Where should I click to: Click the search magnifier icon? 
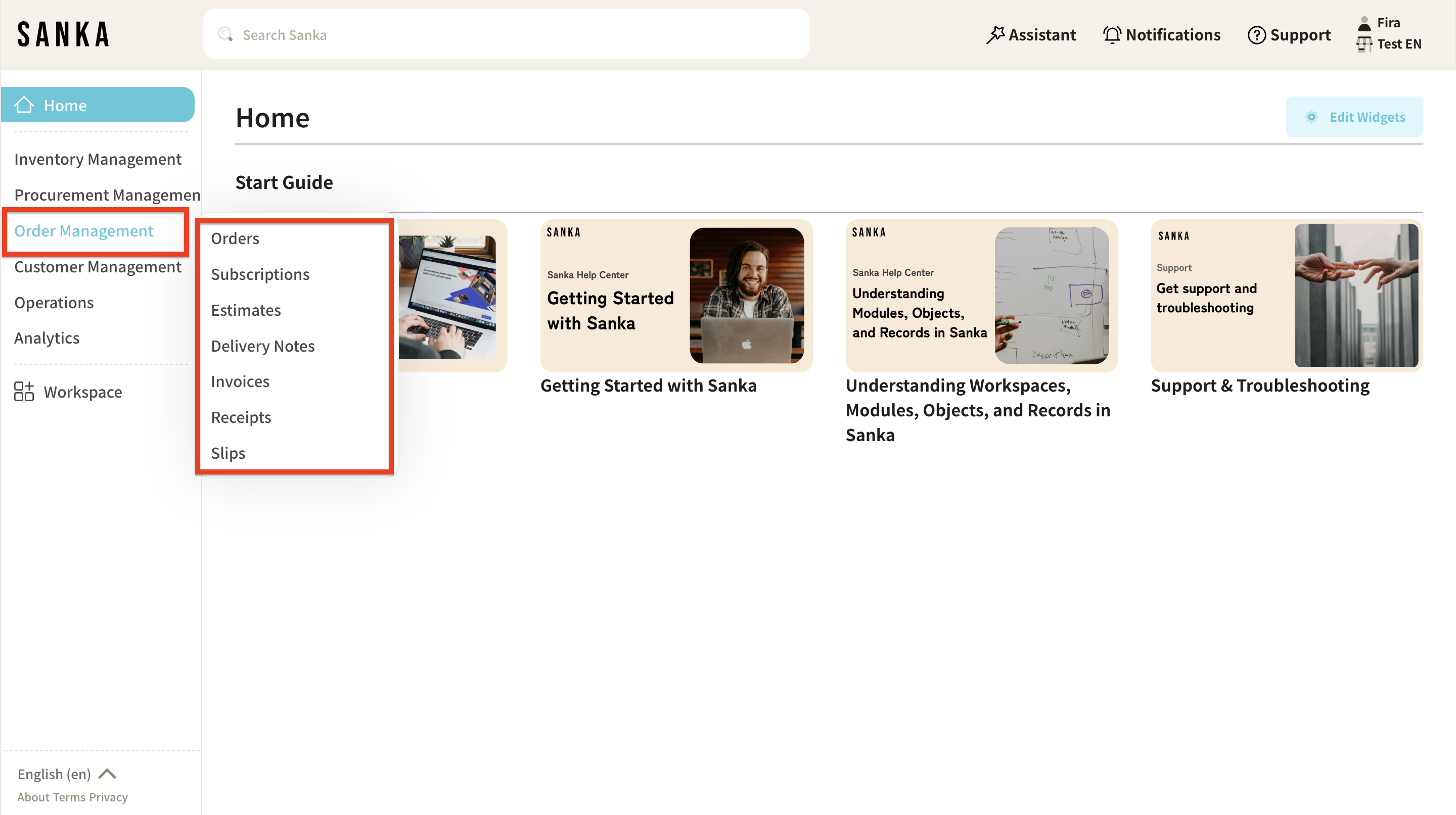(225, 34)
